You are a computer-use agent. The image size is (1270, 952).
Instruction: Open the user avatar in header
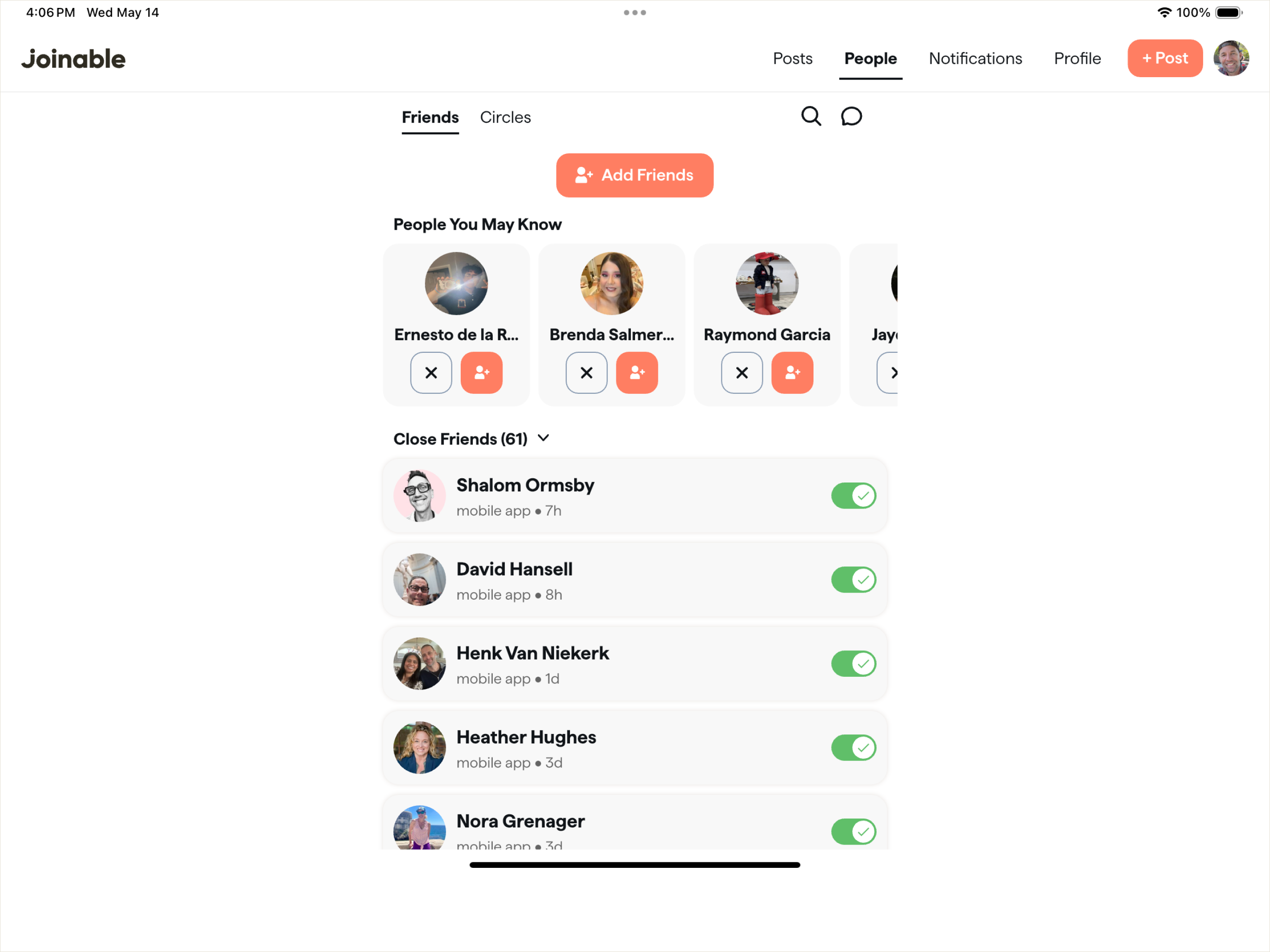[1231, 58]
